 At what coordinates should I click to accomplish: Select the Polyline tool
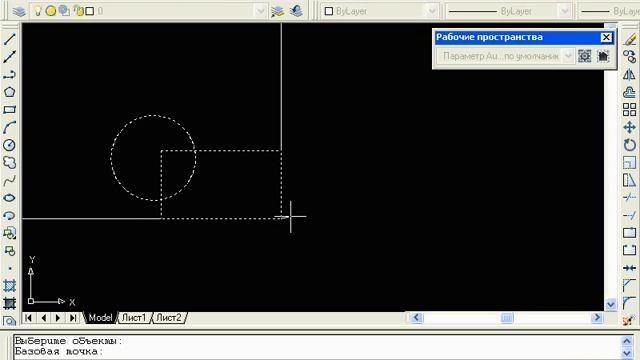[x=9, y=74]
